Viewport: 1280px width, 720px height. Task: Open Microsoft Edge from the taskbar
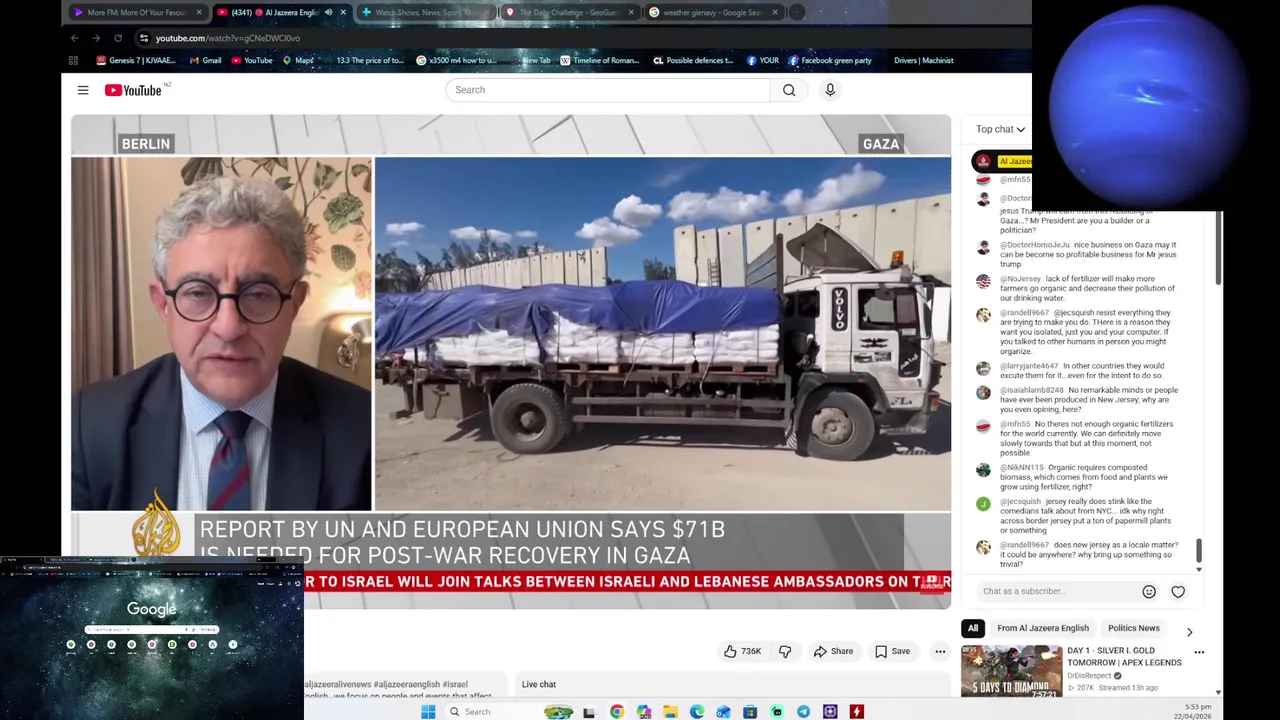click(697, 711)
